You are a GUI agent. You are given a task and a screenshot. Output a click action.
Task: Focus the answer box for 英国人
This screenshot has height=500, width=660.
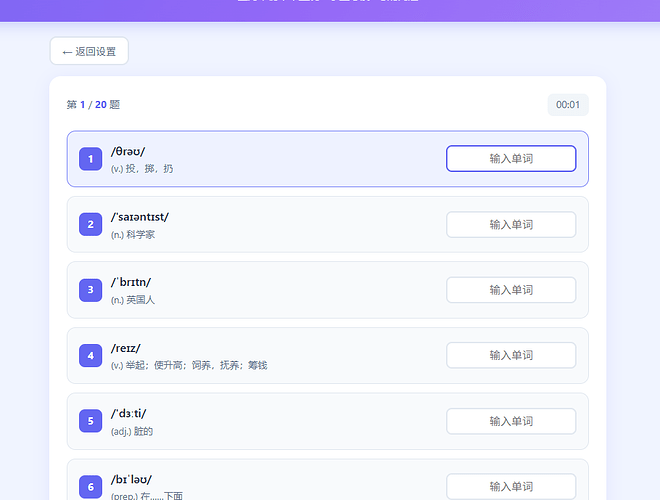510,290
